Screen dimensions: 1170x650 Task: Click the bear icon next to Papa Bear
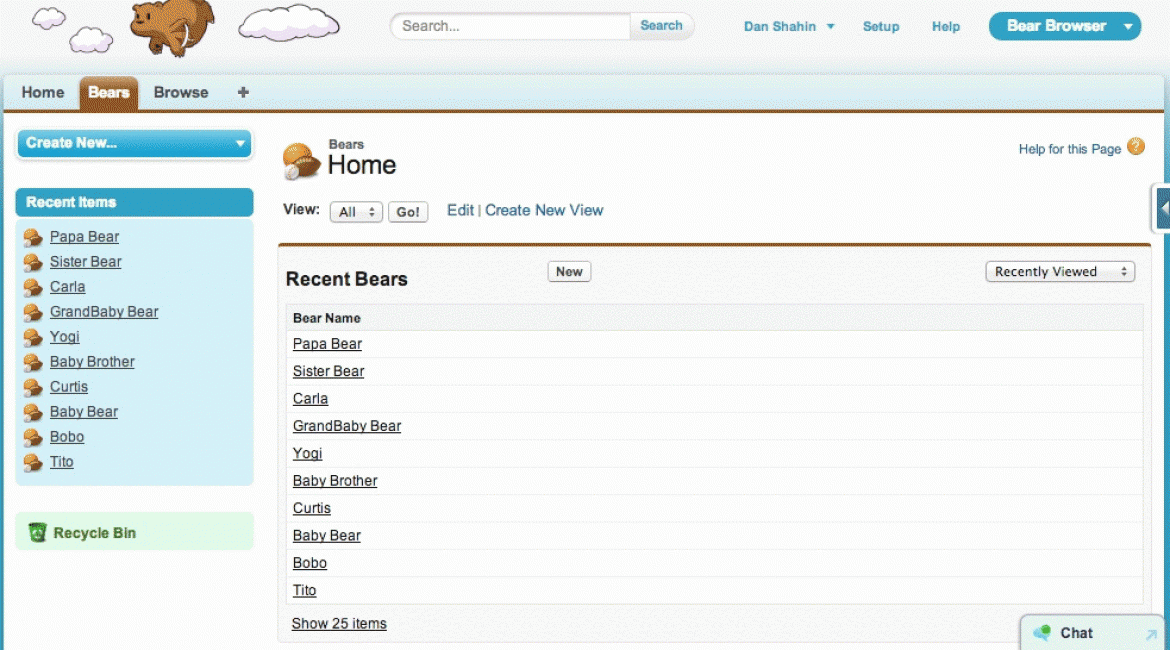[x=32, y=237]
